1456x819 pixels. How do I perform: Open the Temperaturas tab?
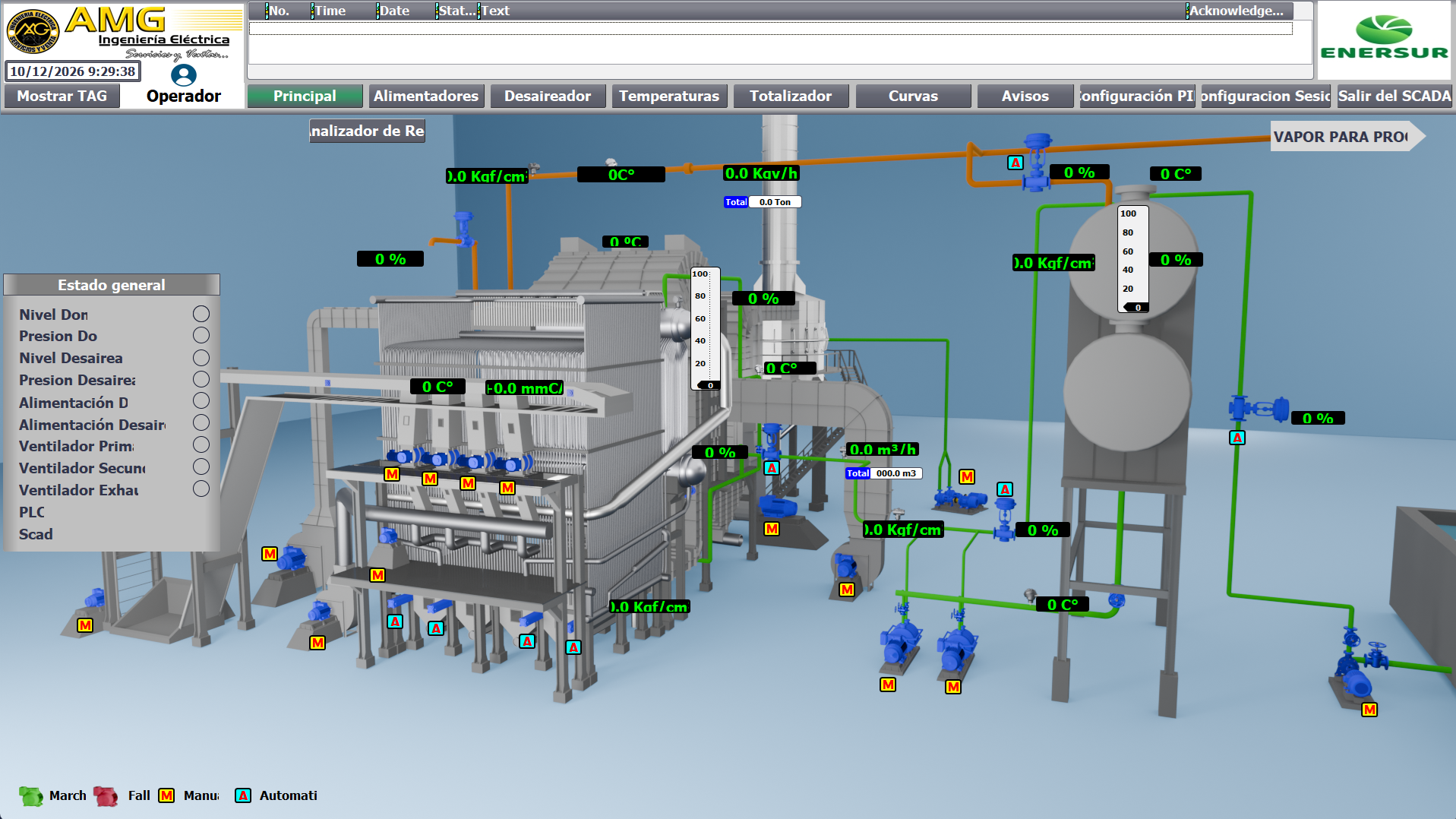point(669,96)
